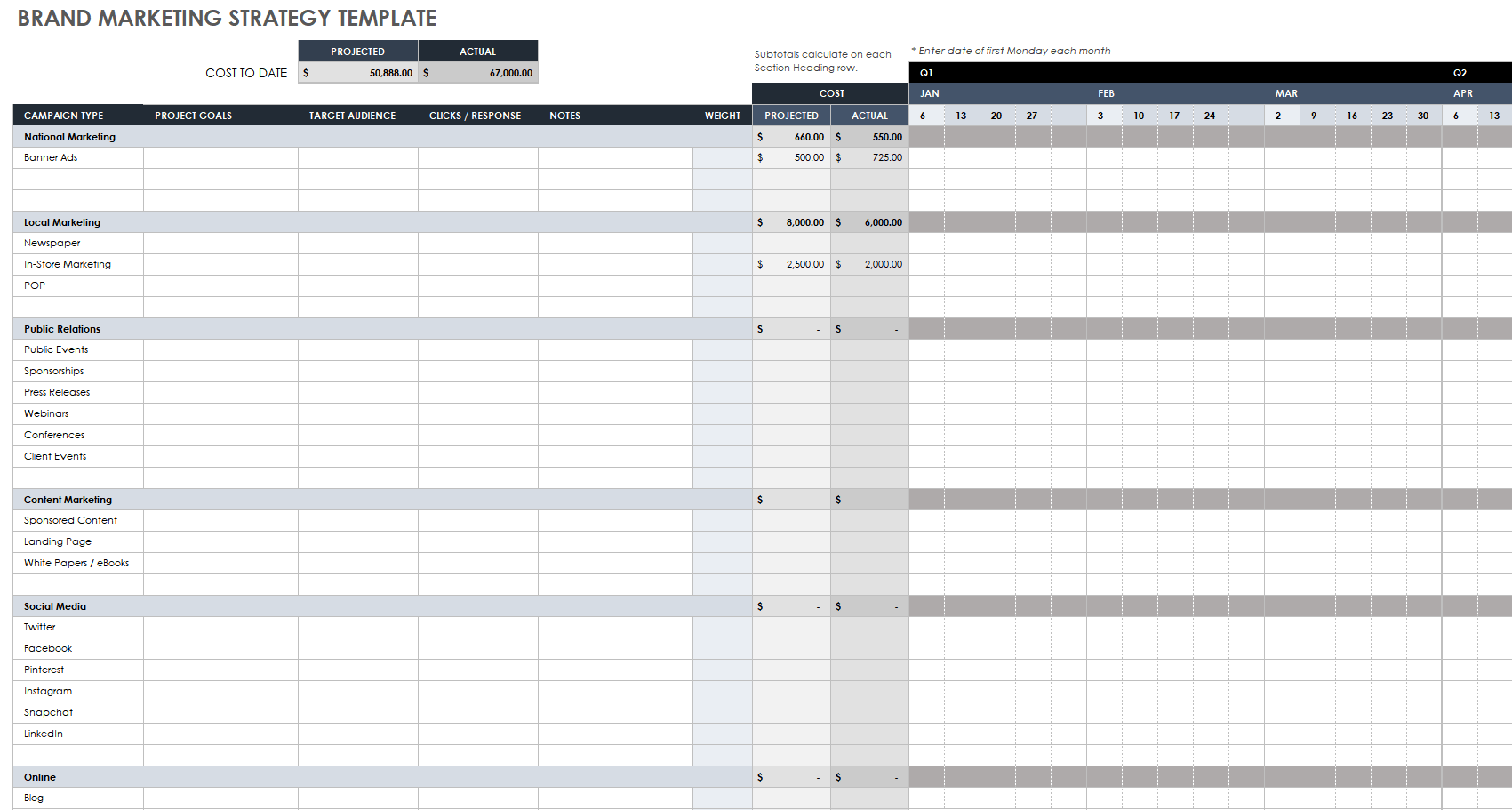This screenshot has width=1512, height=810.
Task: Click the Cost To Date projected value 50,888.00
Action: click(x=358, y=73)
